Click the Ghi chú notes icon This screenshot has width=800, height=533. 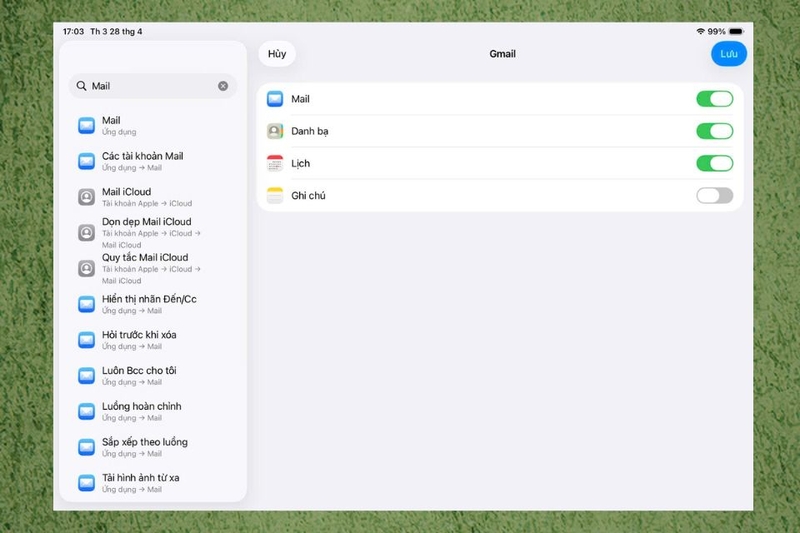[275, 195]
